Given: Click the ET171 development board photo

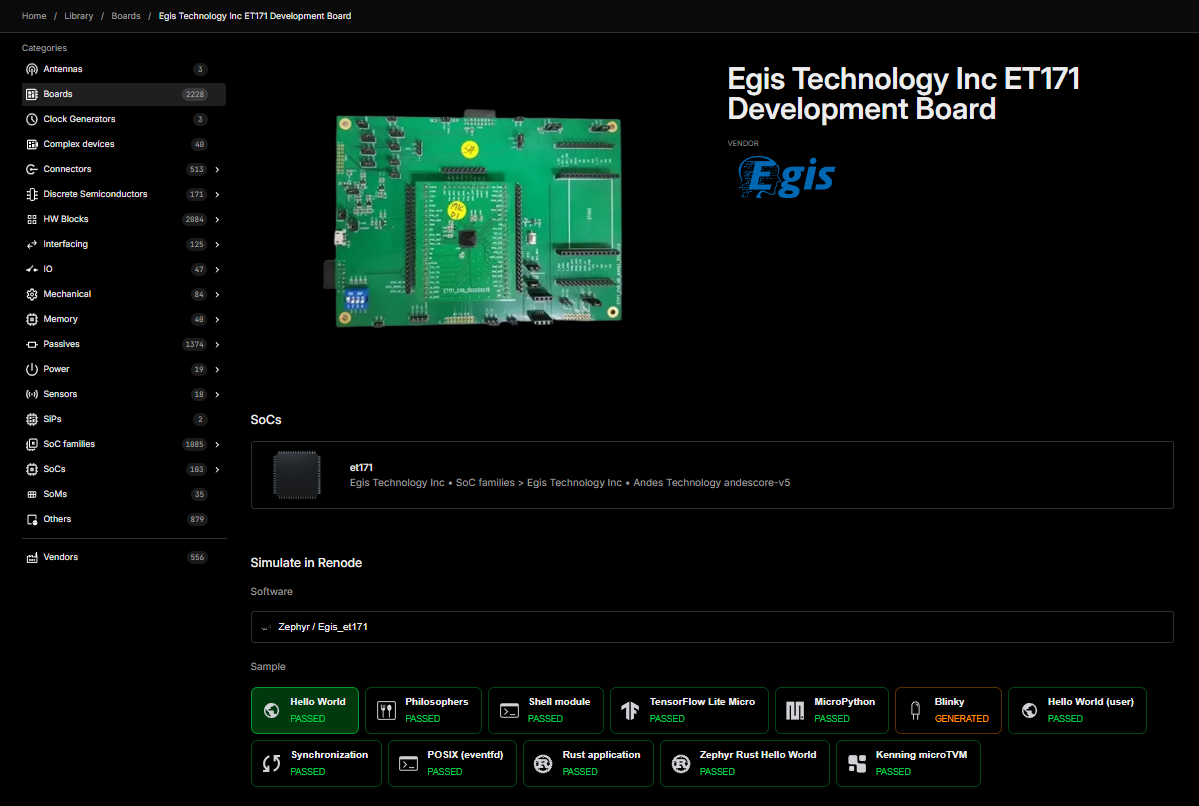Looking at the screenshot, I should point(473,219).
